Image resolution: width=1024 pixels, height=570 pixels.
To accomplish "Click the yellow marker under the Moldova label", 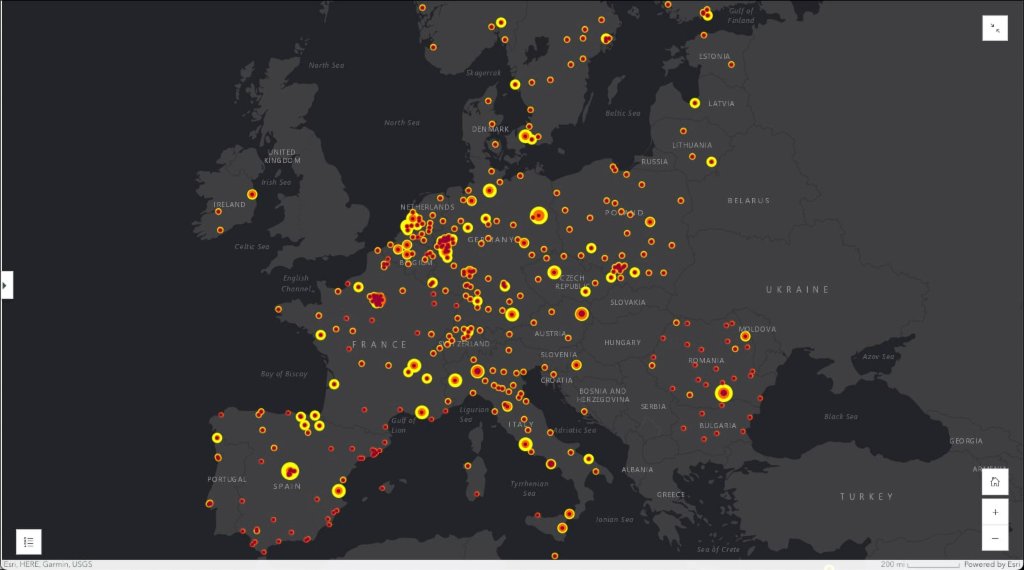I will (745, 337).
